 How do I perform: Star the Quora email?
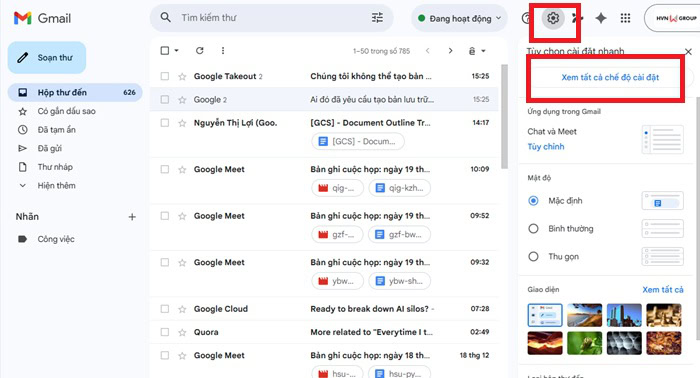[182, 332]
